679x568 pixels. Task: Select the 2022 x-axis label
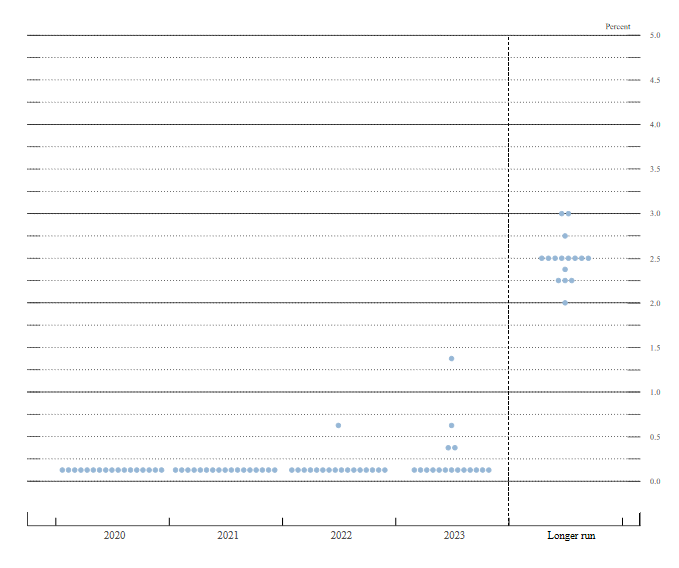[341, 536]
